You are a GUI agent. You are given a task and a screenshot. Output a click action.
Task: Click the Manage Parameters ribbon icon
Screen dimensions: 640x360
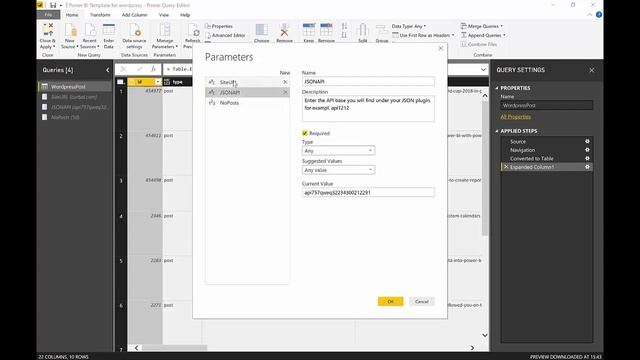[165, 30]
